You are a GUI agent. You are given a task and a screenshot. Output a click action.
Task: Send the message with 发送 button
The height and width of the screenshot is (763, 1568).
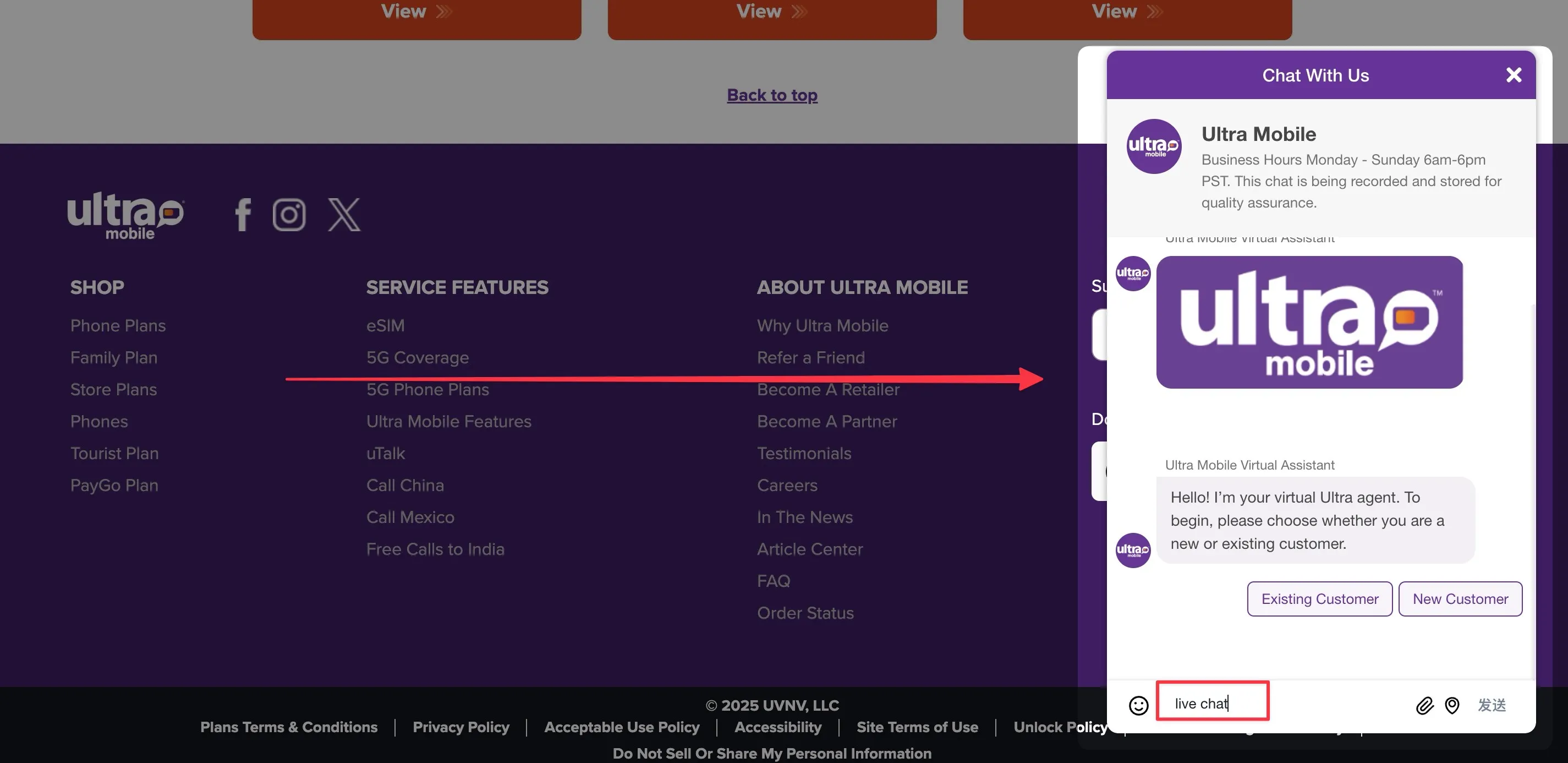coord(1492,705)
